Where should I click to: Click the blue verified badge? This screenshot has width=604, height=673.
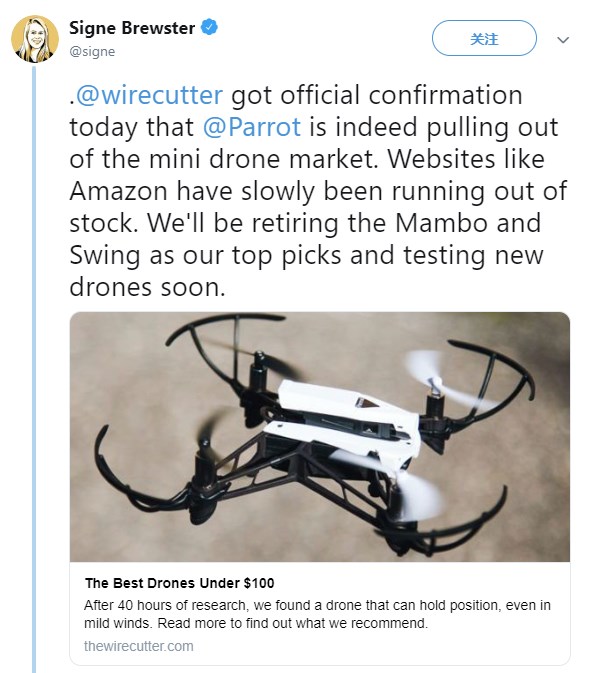point(206,29)
